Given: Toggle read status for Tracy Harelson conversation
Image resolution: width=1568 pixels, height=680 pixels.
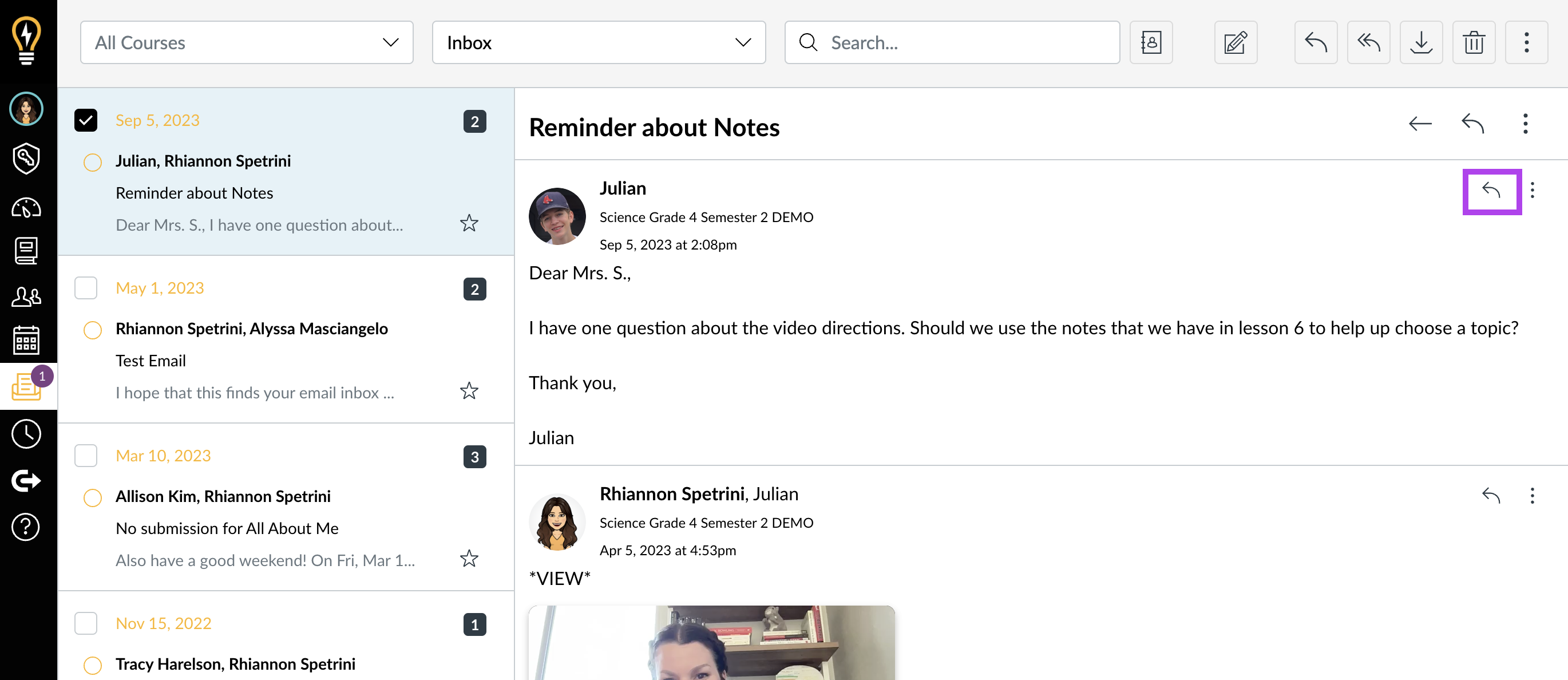Looking at the screenshot, I should click(93, 665).
